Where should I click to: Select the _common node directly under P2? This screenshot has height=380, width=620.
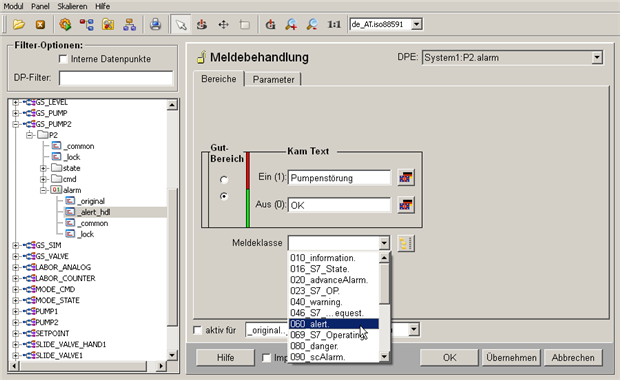(x=79, y=146)
